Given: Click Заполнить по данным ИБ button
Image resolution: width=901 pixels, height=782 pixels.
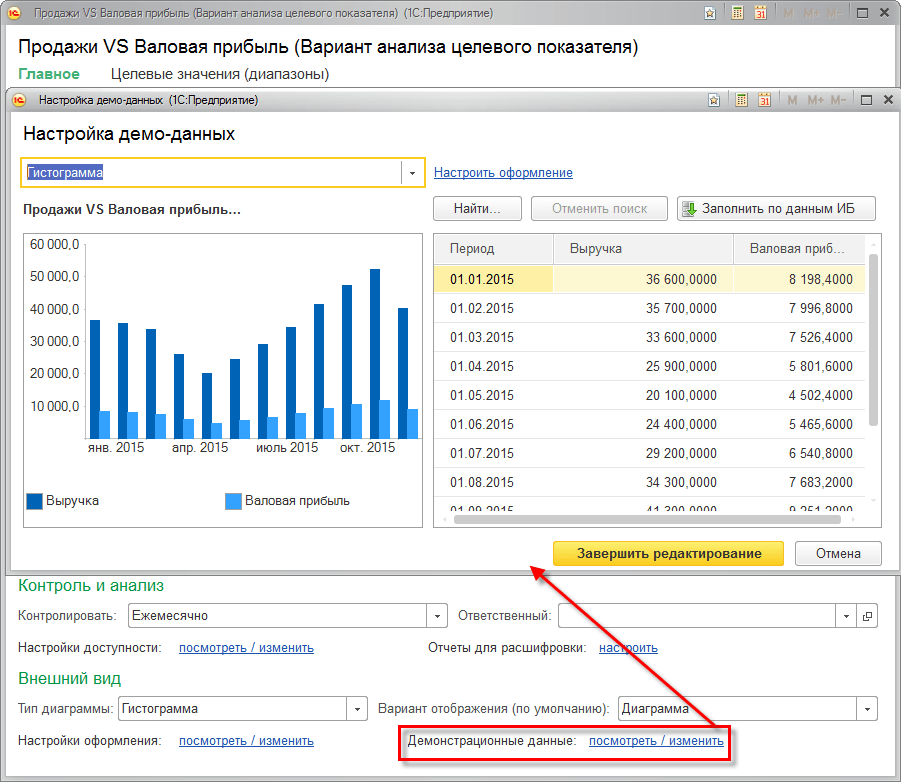Looking at the screenshot, I should pos(776,209).
